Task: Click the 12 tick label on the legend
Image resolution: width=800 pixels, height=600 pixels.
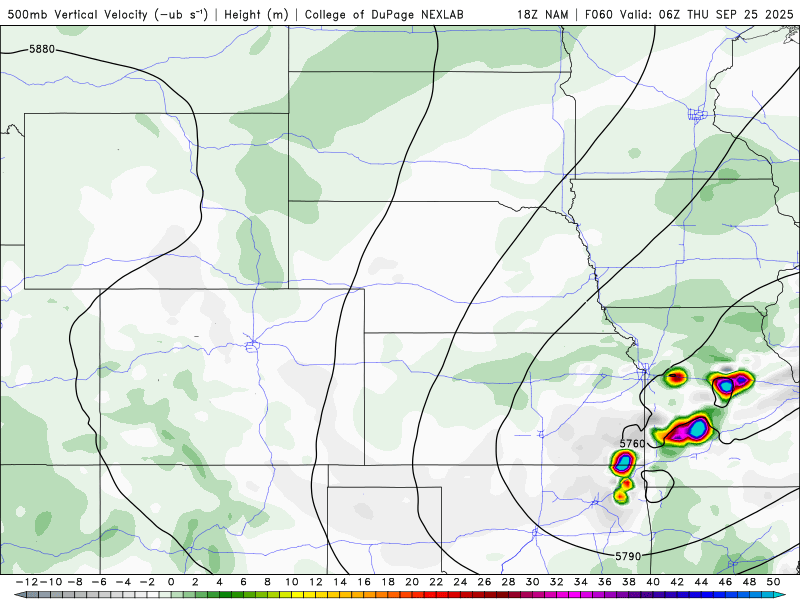Action: (x=316, y=582)
